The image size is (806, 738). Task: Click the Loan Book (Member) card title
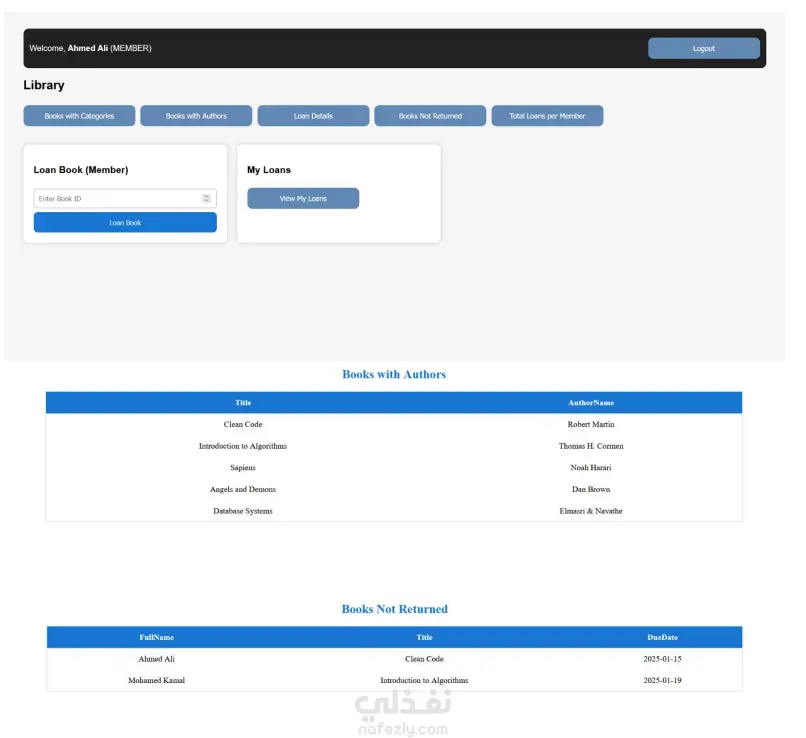click(81, 170)
